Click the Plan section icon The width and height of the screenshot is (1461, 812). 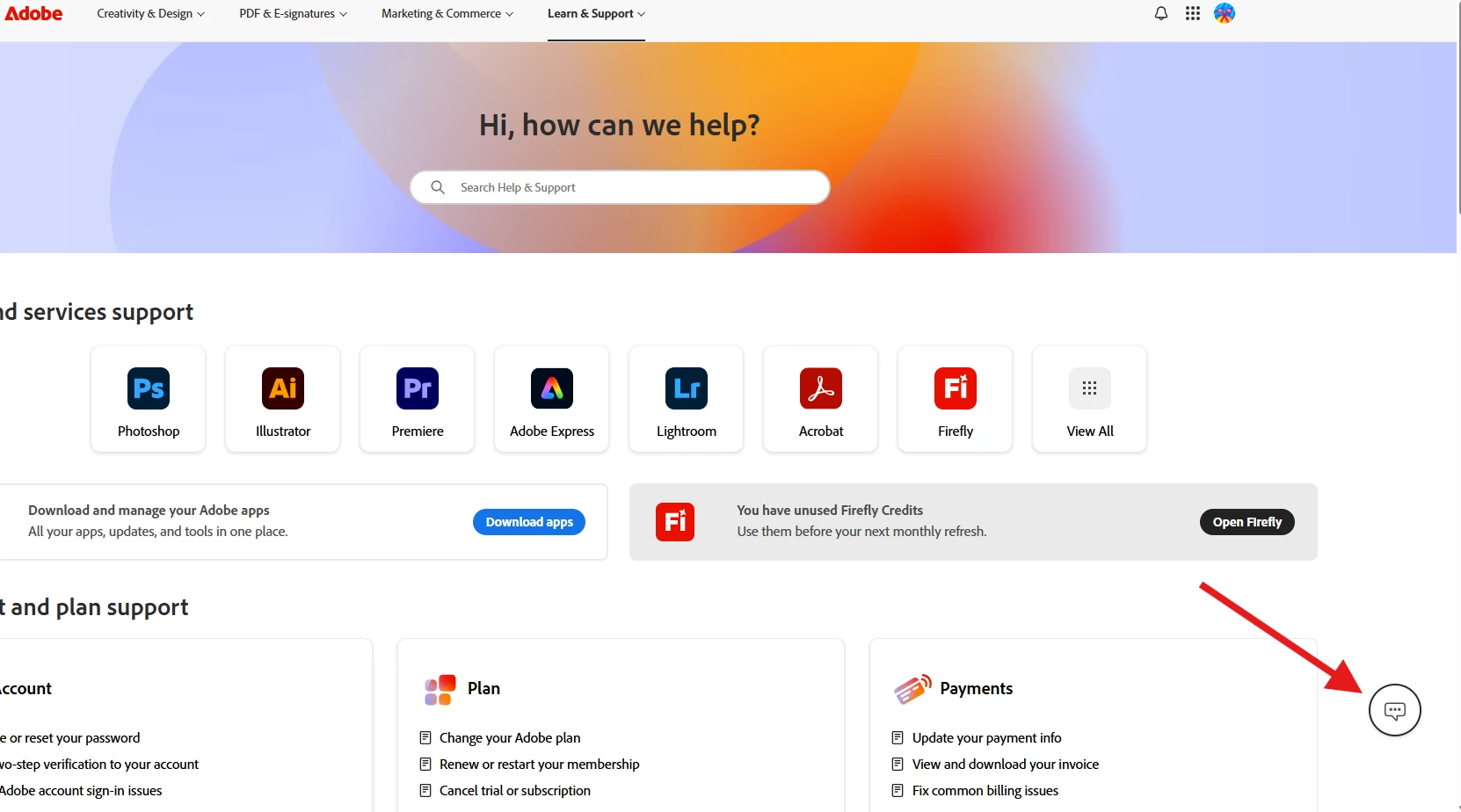click(440, 690)
